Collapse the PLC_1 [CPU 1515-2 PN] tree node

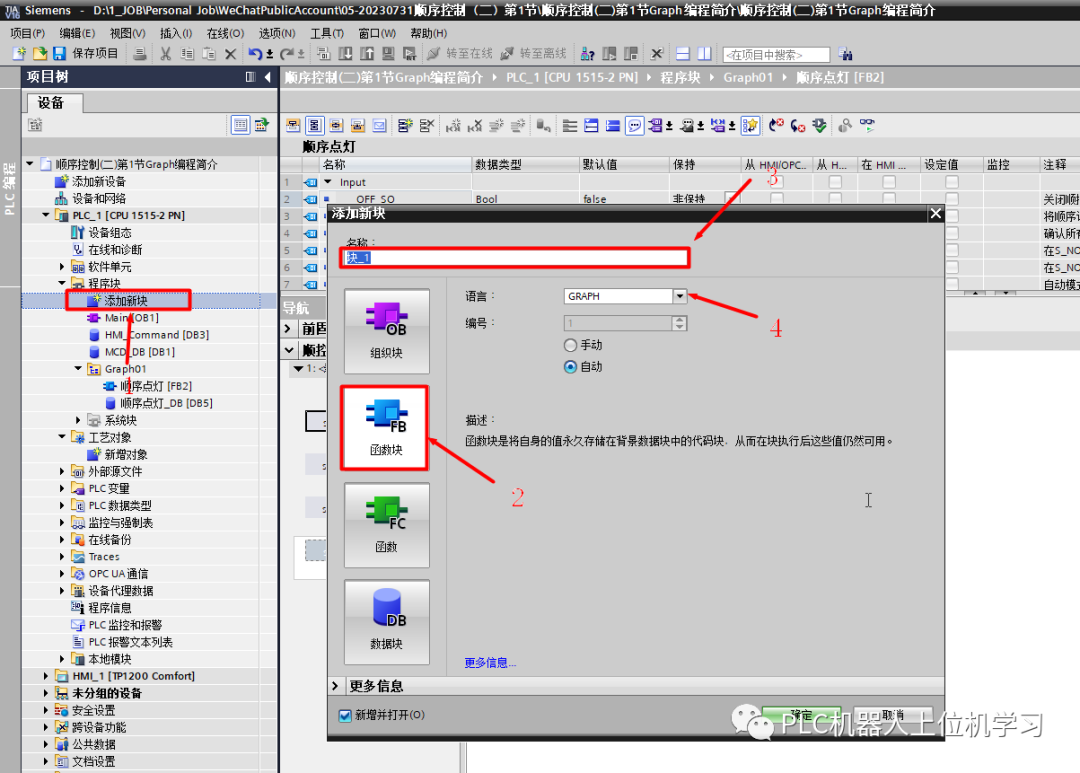tap(46, 215)
